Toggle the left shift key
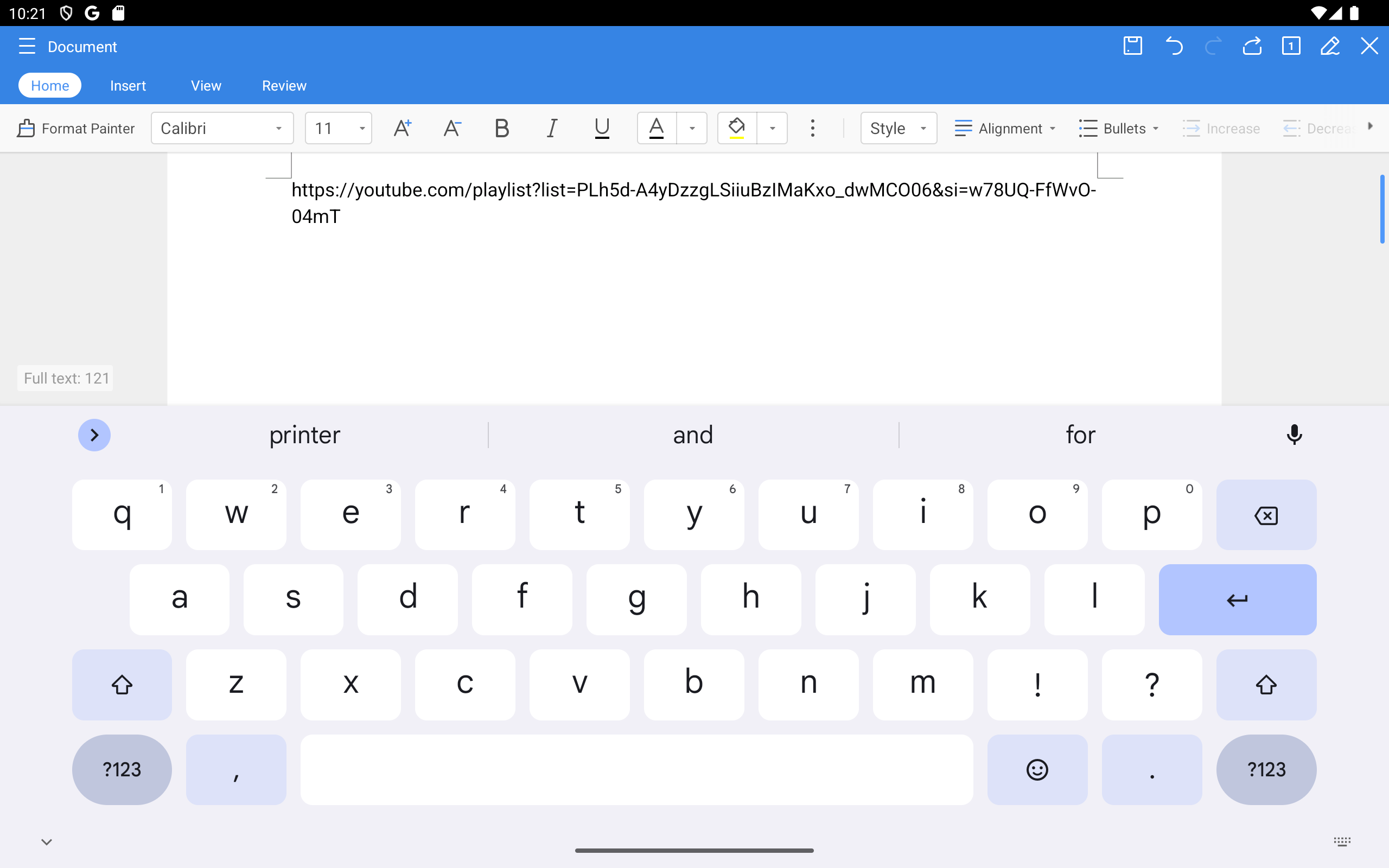The height and width of the screenshot is (868, 1389). click(122, 684)
